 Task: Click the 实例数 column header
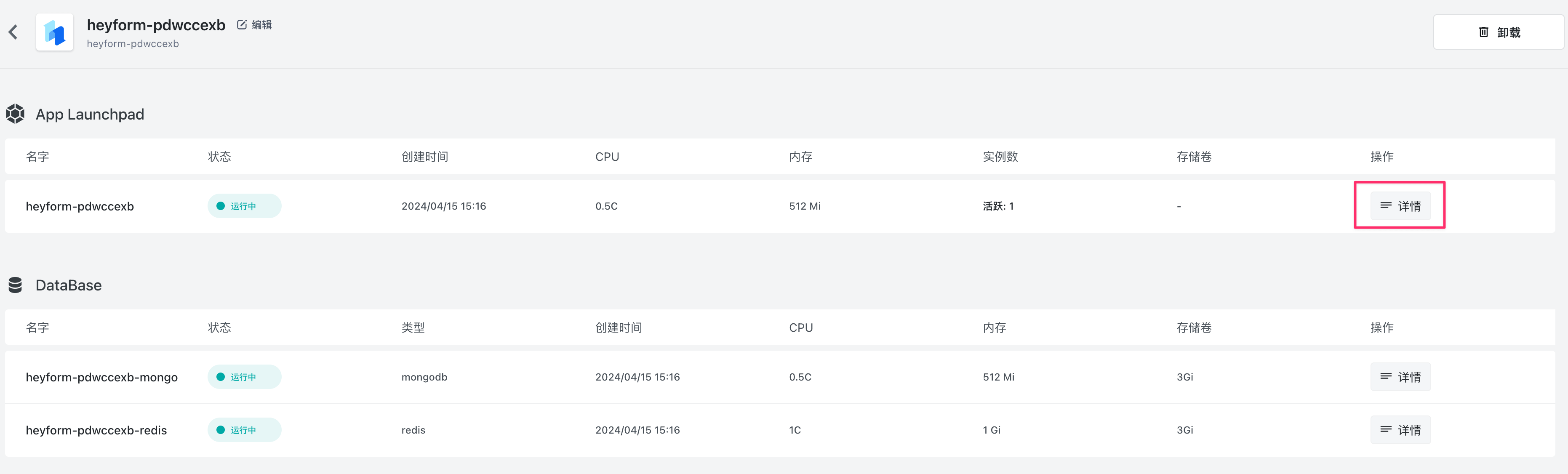tap(1000, 156)
